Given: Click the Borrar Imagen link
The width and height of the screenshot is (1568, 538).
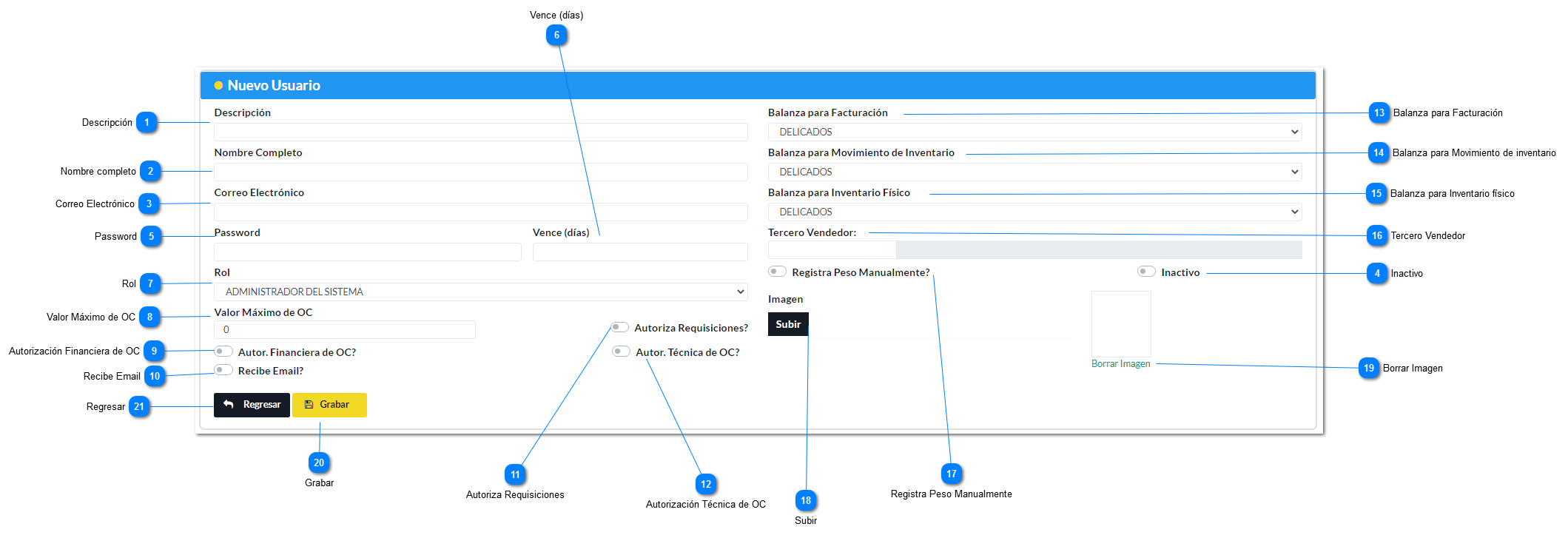Looking at the screenshot, I should click(x=1120, y=363).
